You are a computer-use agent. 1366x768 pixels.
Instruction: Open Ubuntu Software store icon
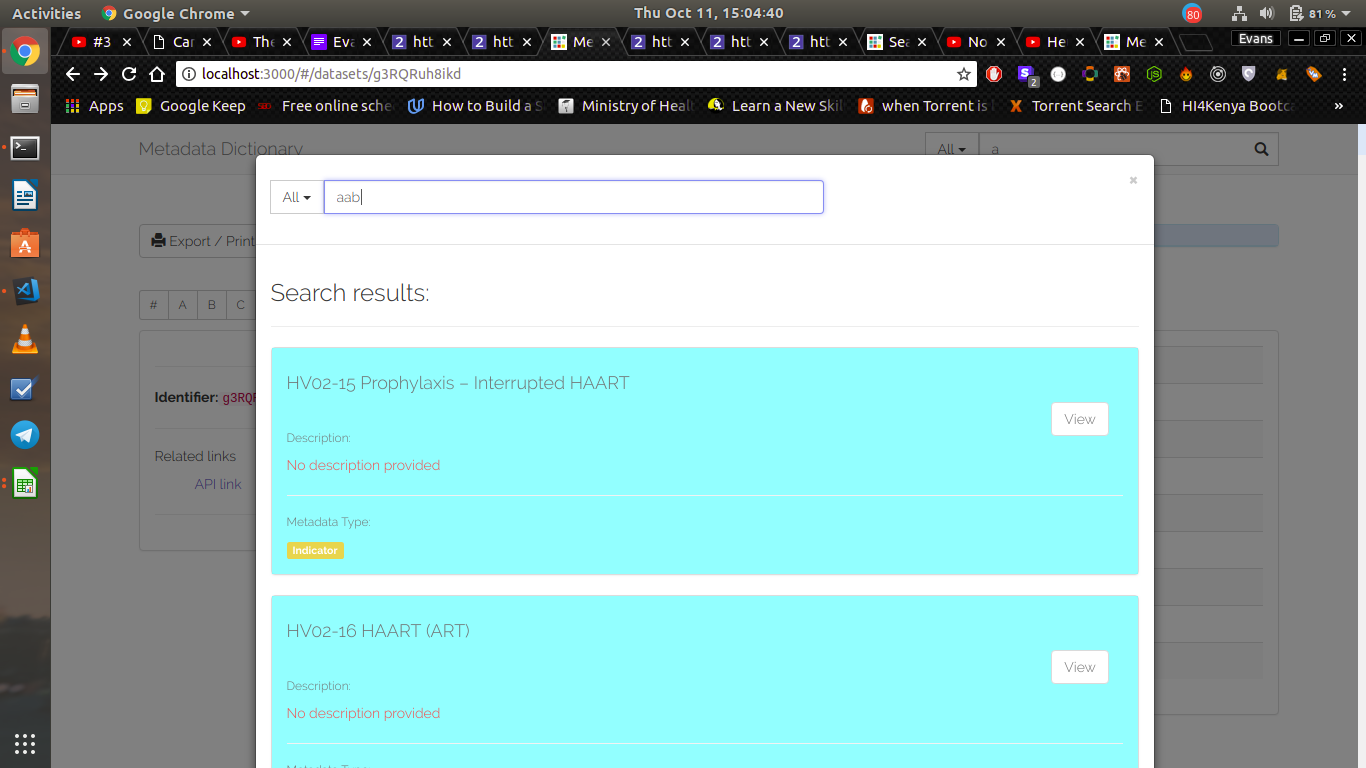point(25,243)
